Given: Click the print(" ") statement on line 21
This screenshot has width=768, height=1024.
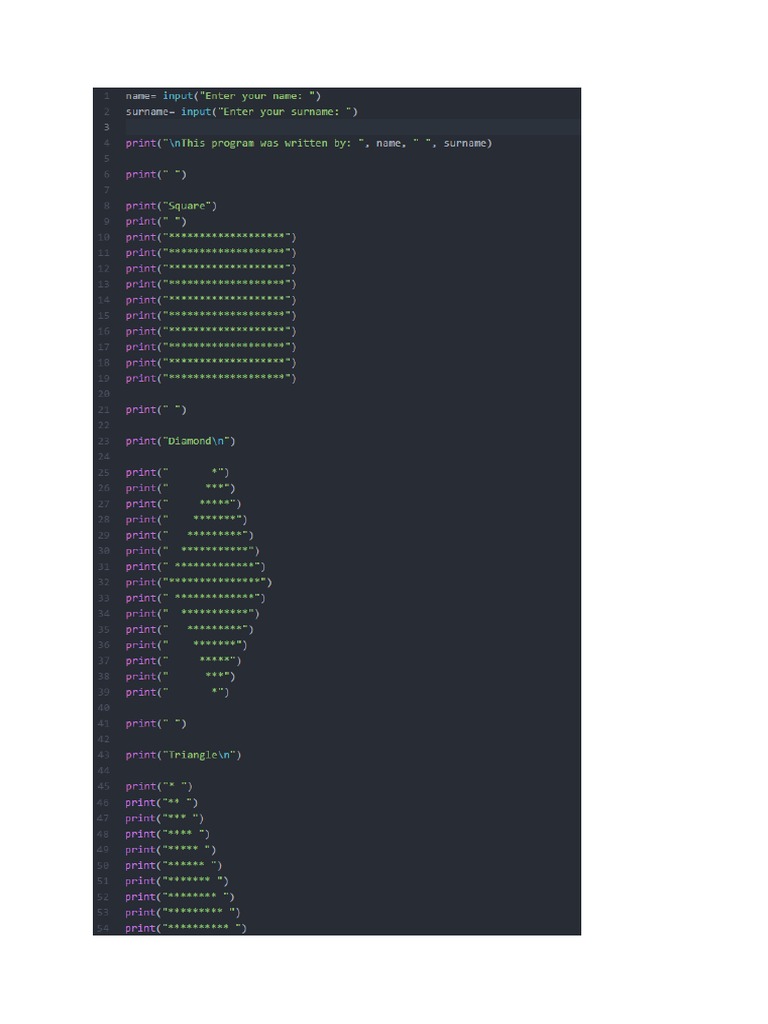Looking at the screenshot, I should pos(155,409).
